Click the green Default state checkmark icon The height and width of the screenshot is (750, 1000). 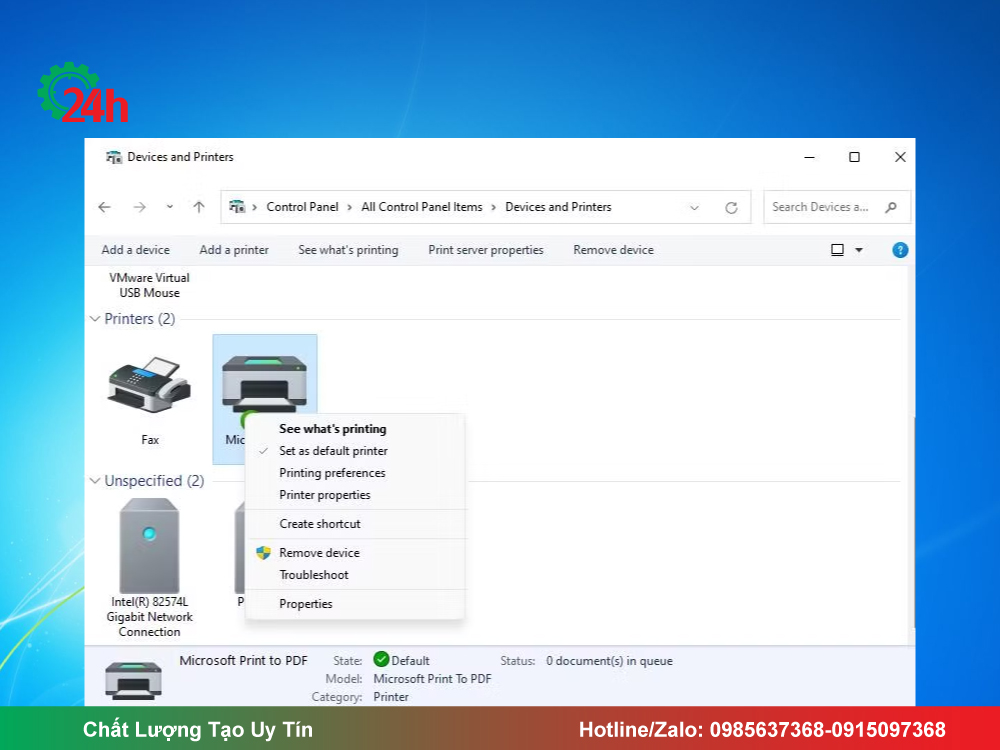[381, 659]
